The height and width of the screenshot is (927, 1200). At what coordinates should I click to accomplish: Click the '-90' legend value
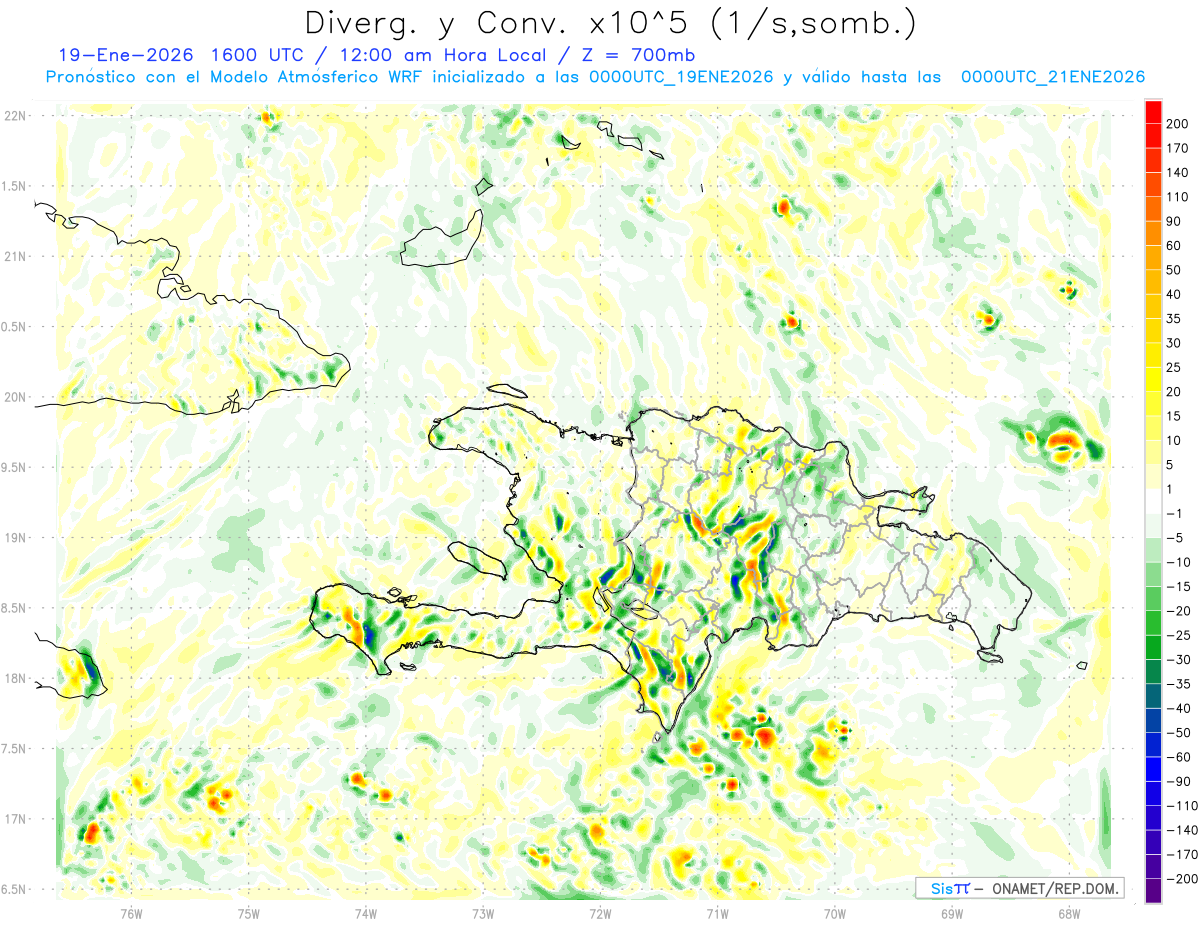[1177, 781]
